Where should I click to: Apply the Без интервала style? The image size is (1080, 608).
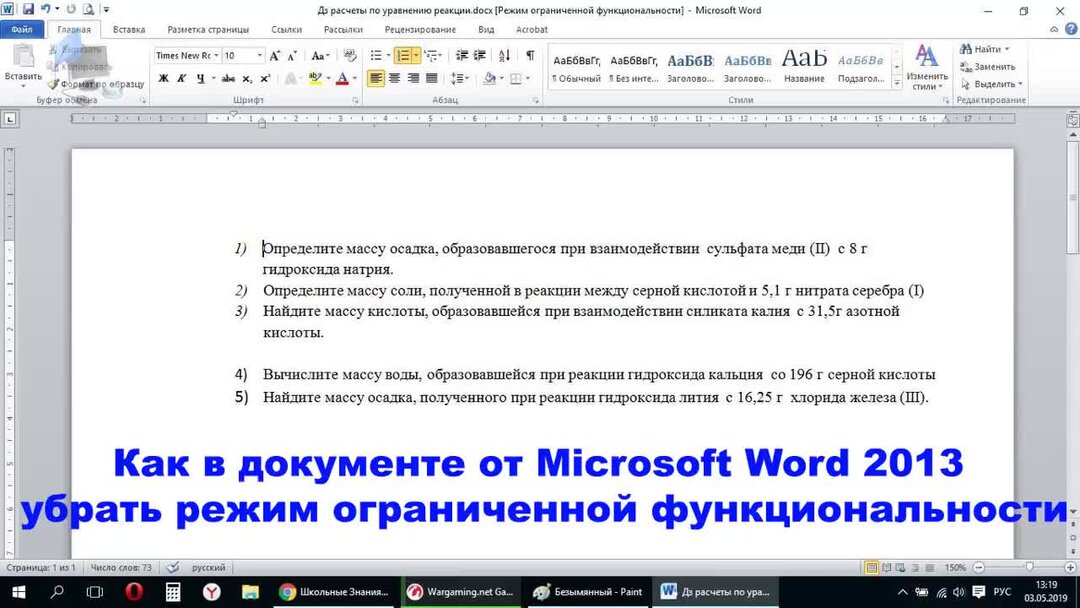[x=633, y=69]
